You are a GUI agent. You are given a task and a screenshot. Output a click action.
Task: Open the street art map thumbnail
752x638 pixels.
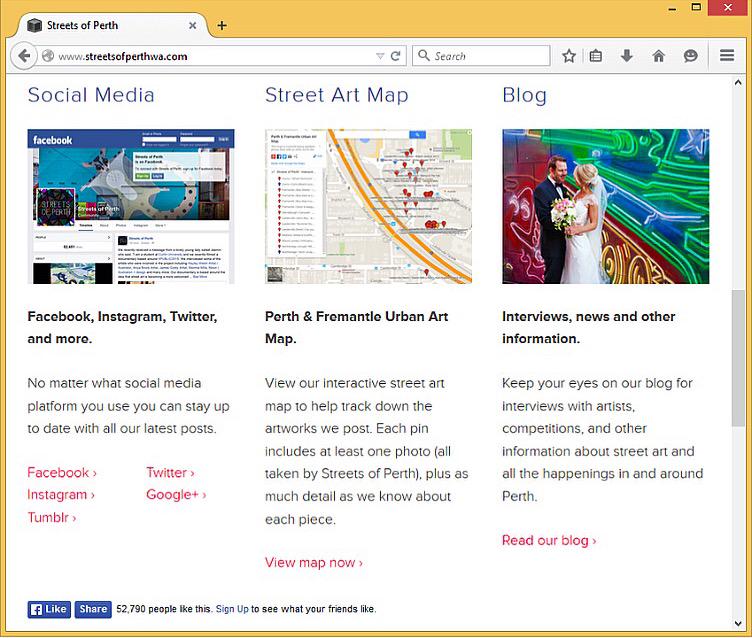[368, 206]
